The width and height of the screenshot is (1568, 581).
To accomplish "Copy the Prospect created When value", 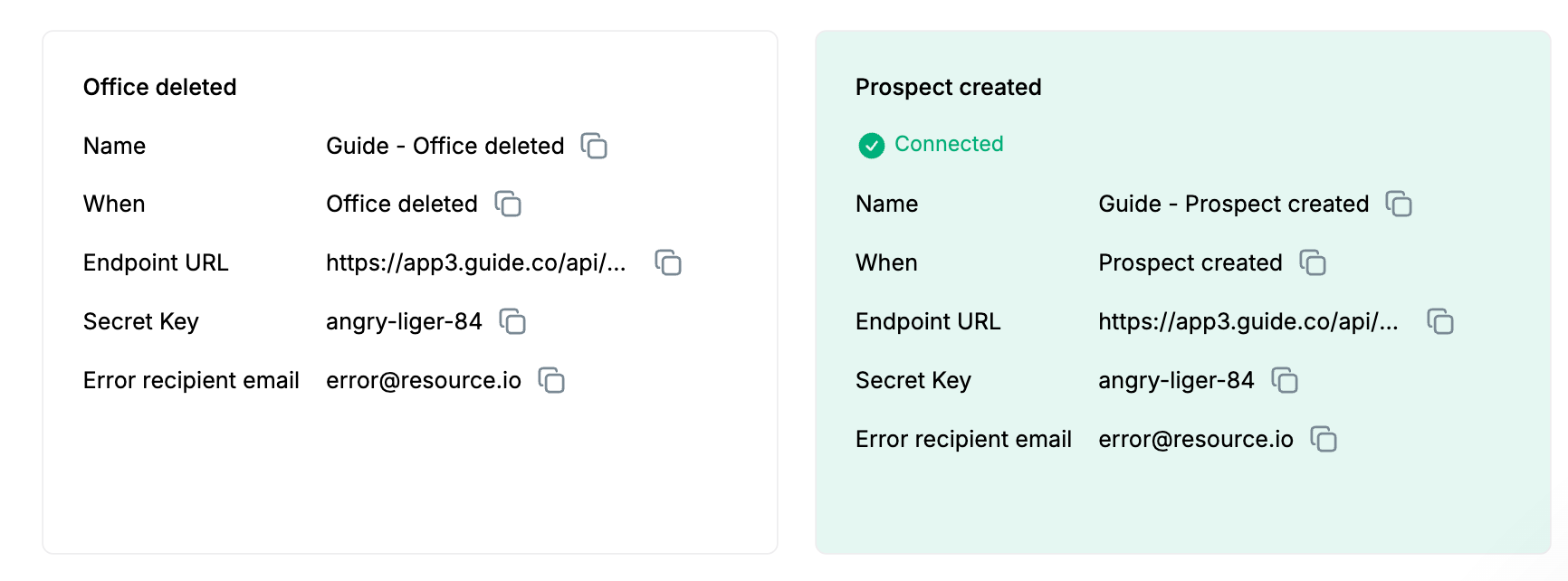I will point(1313,262).
